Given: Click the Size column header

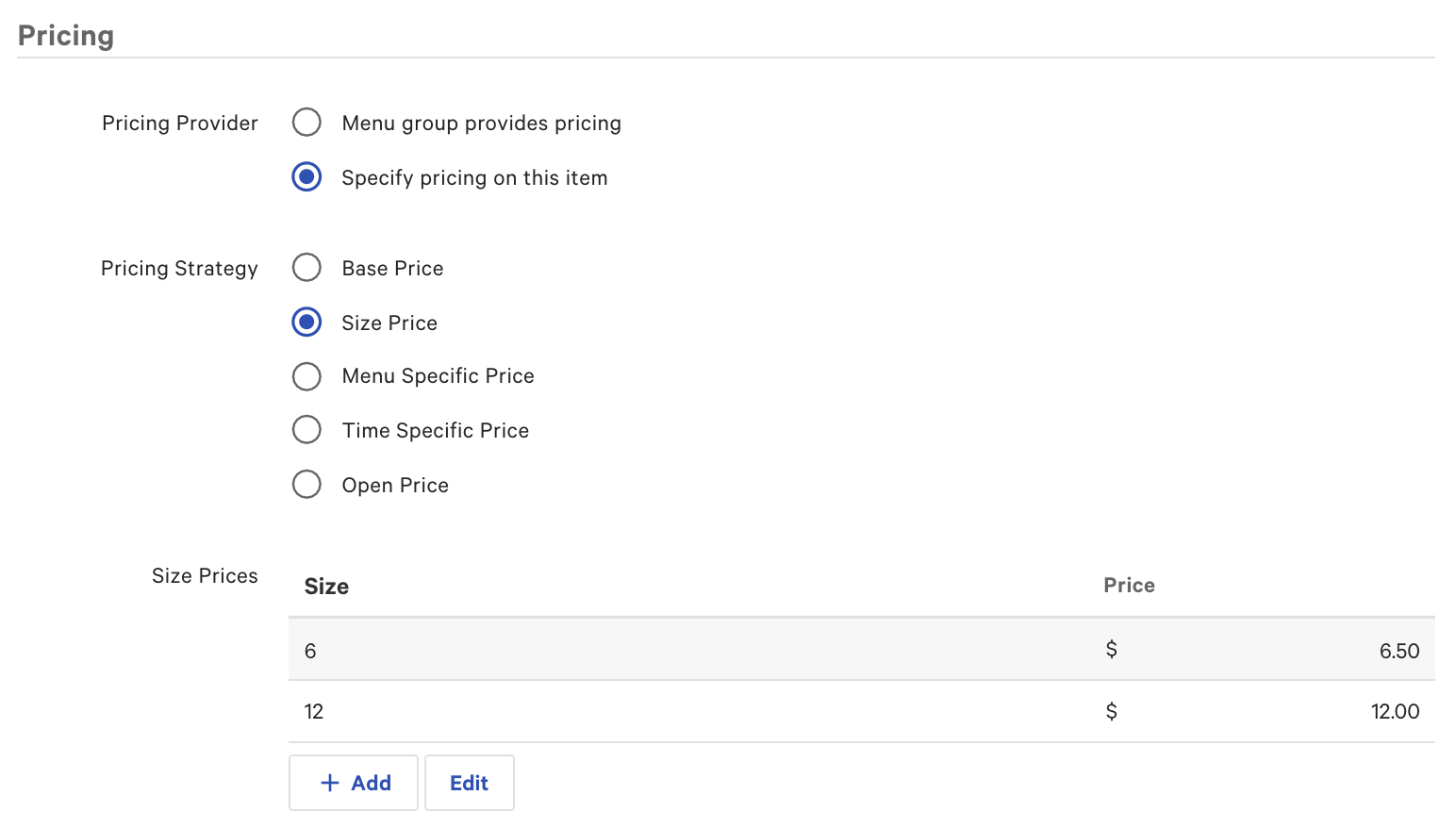Looking at the screenshot, I should [325, 586].
